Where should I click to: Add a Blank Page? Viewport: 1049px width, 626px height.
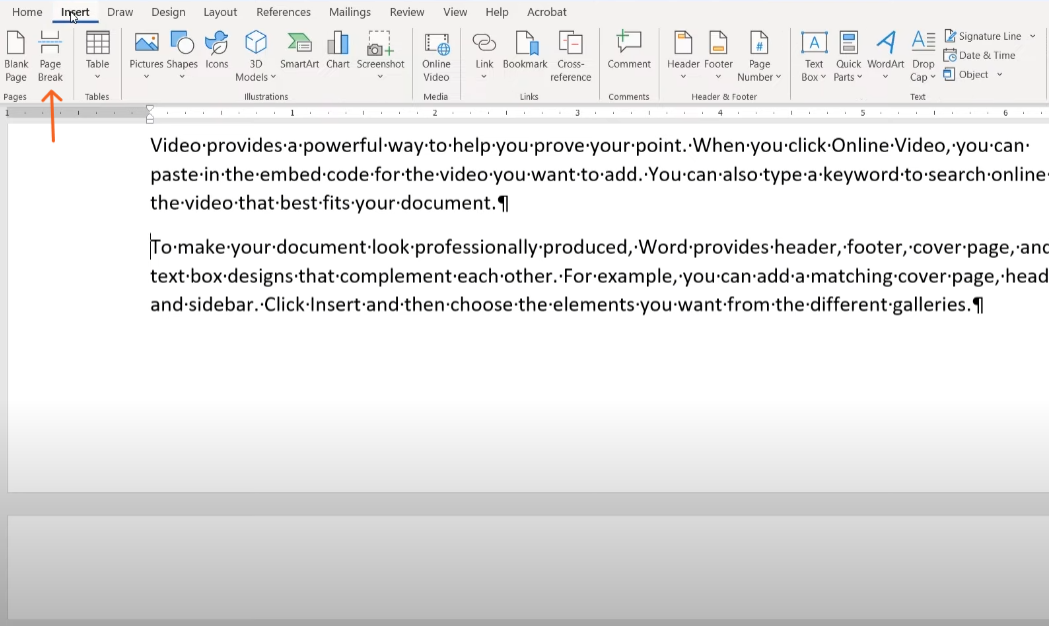(x=16, y=57)
